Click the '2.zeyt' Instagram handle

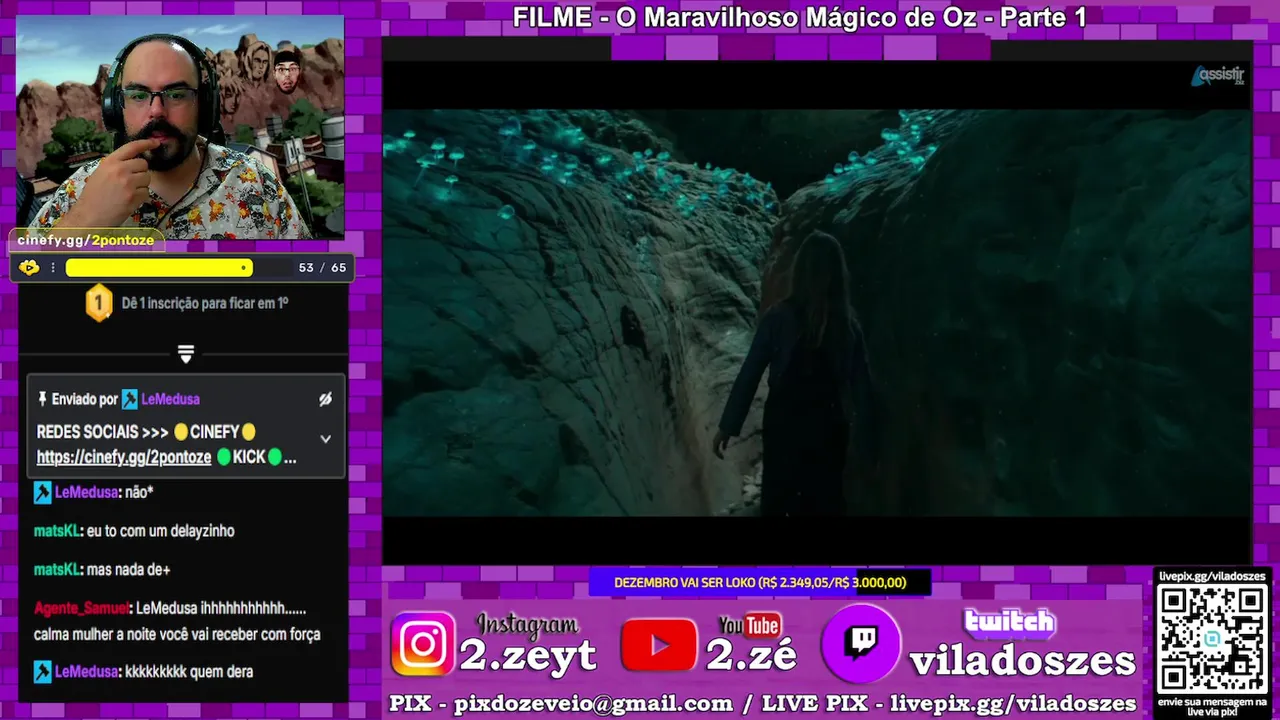(x=528, y=656)
